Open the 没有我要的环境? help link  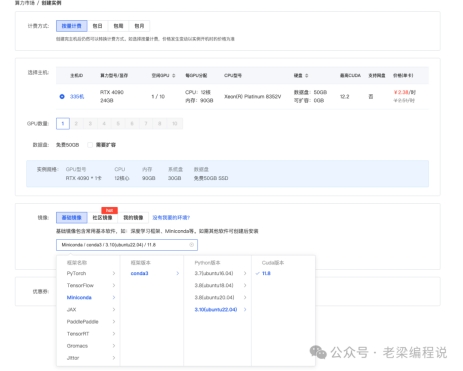coord(171,217)
